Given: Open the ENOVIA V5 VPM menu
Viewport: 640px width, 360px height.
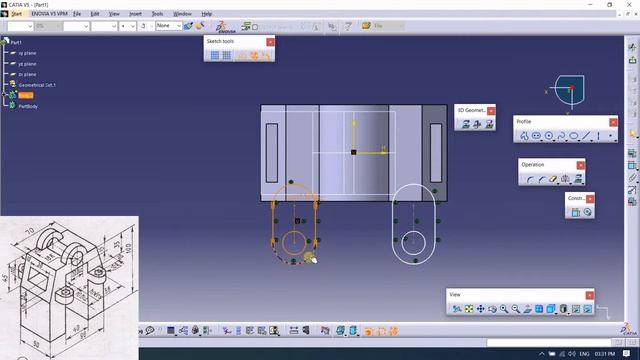Looking at the screenshot, I should point(49,14).
